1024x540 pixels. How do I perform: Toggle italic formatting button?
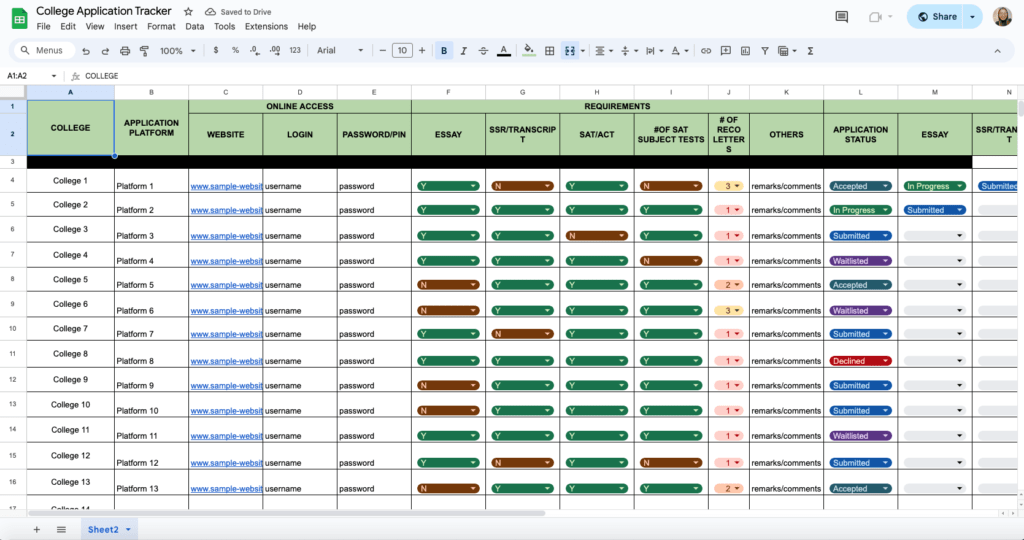click(x=464, y=51)
